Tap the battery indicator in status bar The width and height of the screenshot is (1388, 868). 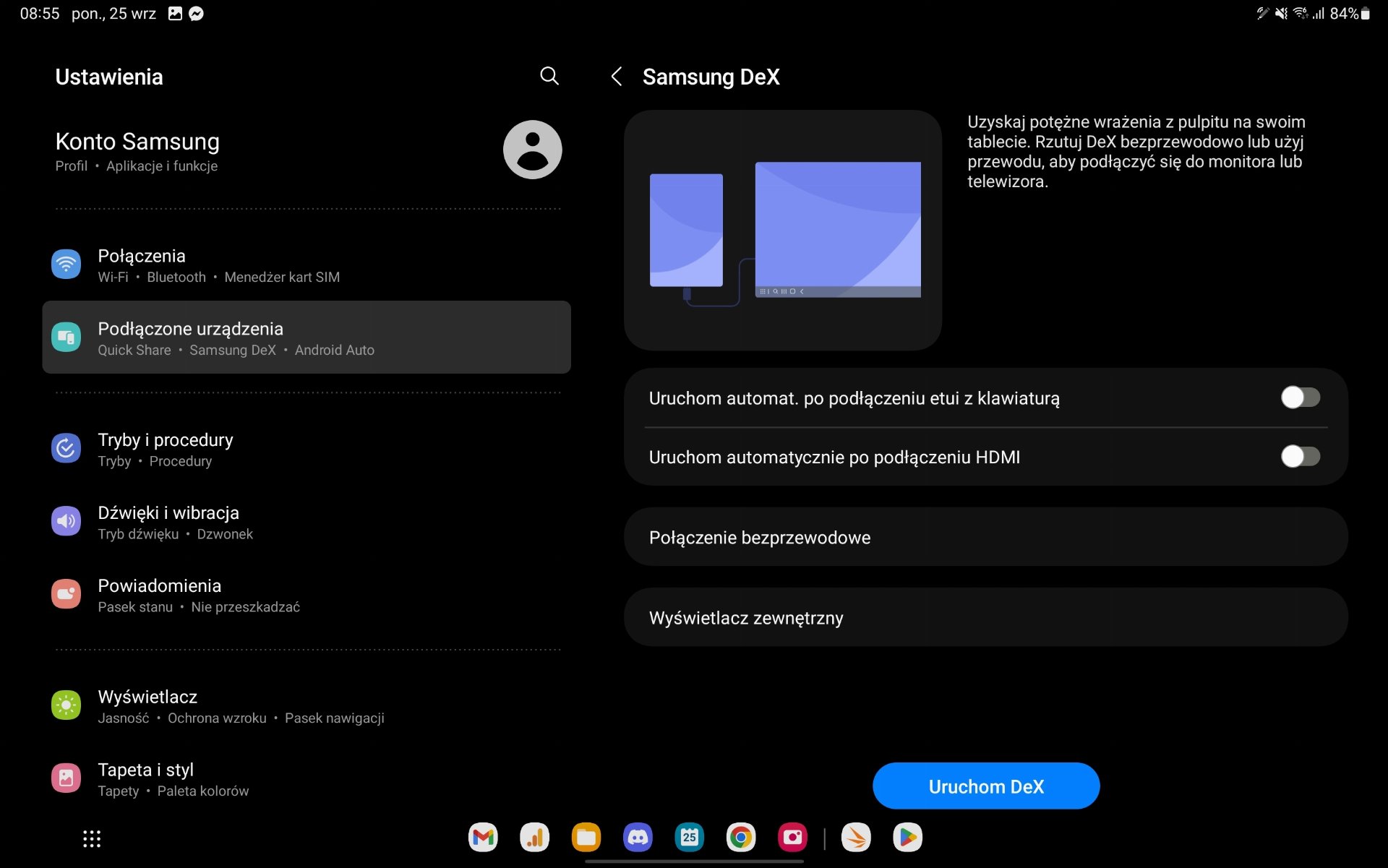(1350, 14)
